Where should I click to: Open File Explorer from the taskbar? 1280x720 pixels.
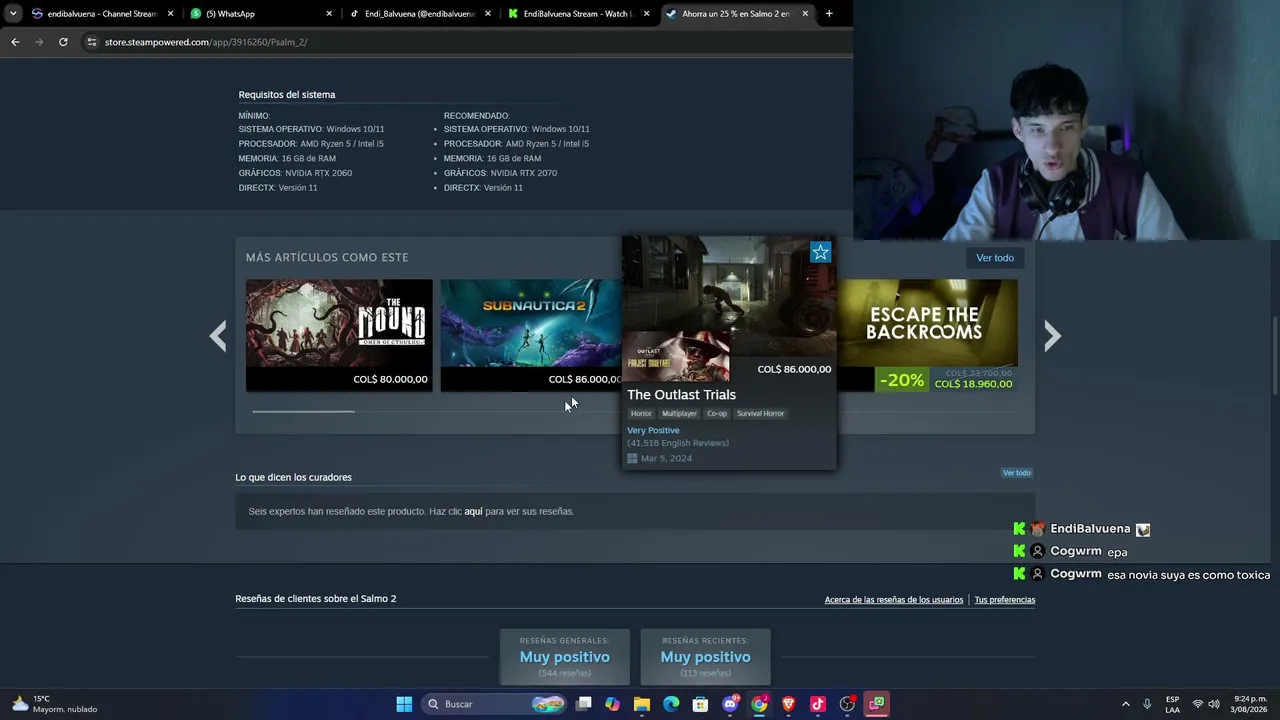point(642,704)
